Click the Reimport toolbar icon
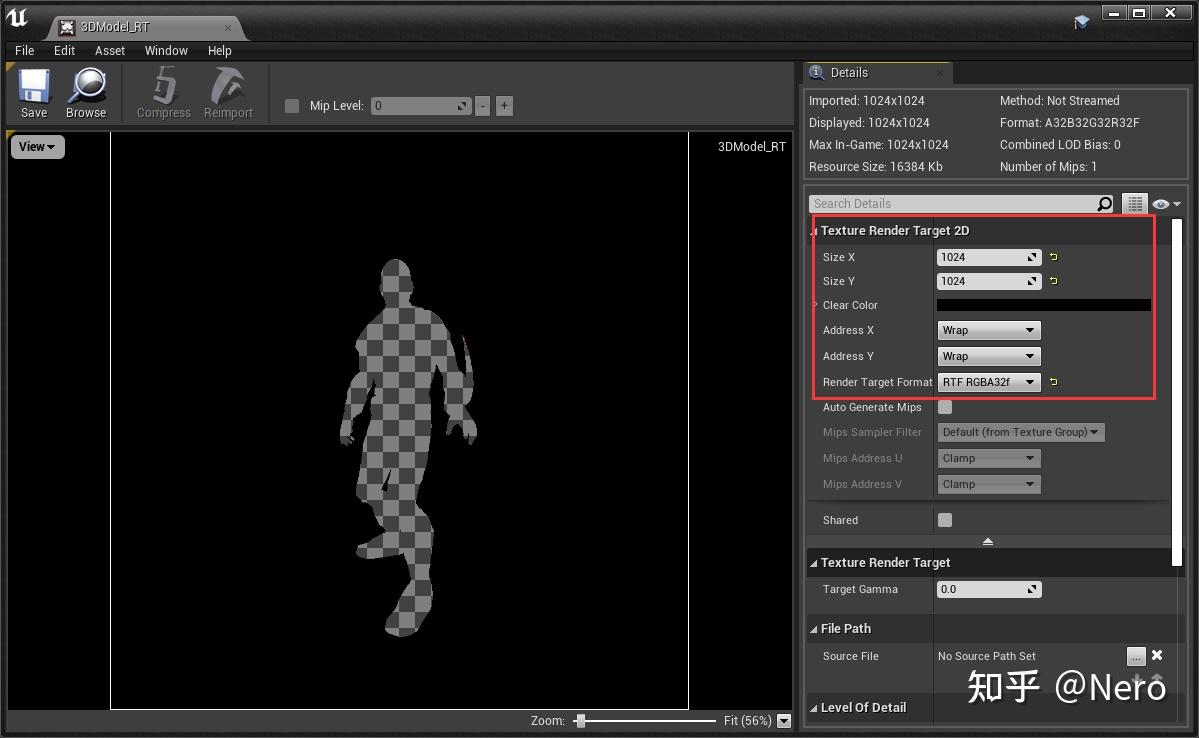 point(228,92)
